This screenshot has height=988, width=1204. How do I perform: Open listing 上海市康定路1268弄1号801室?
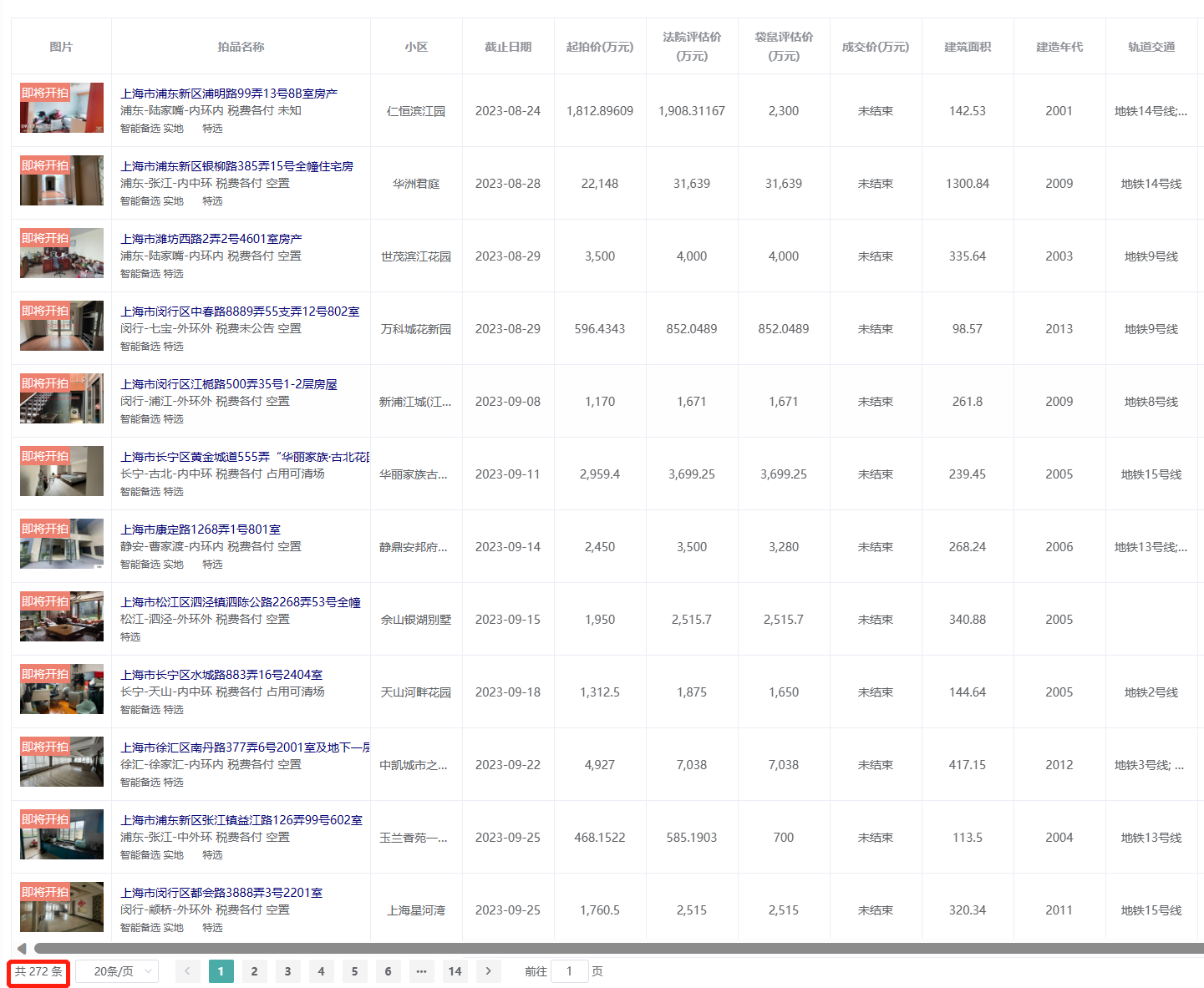click(201, 529)
